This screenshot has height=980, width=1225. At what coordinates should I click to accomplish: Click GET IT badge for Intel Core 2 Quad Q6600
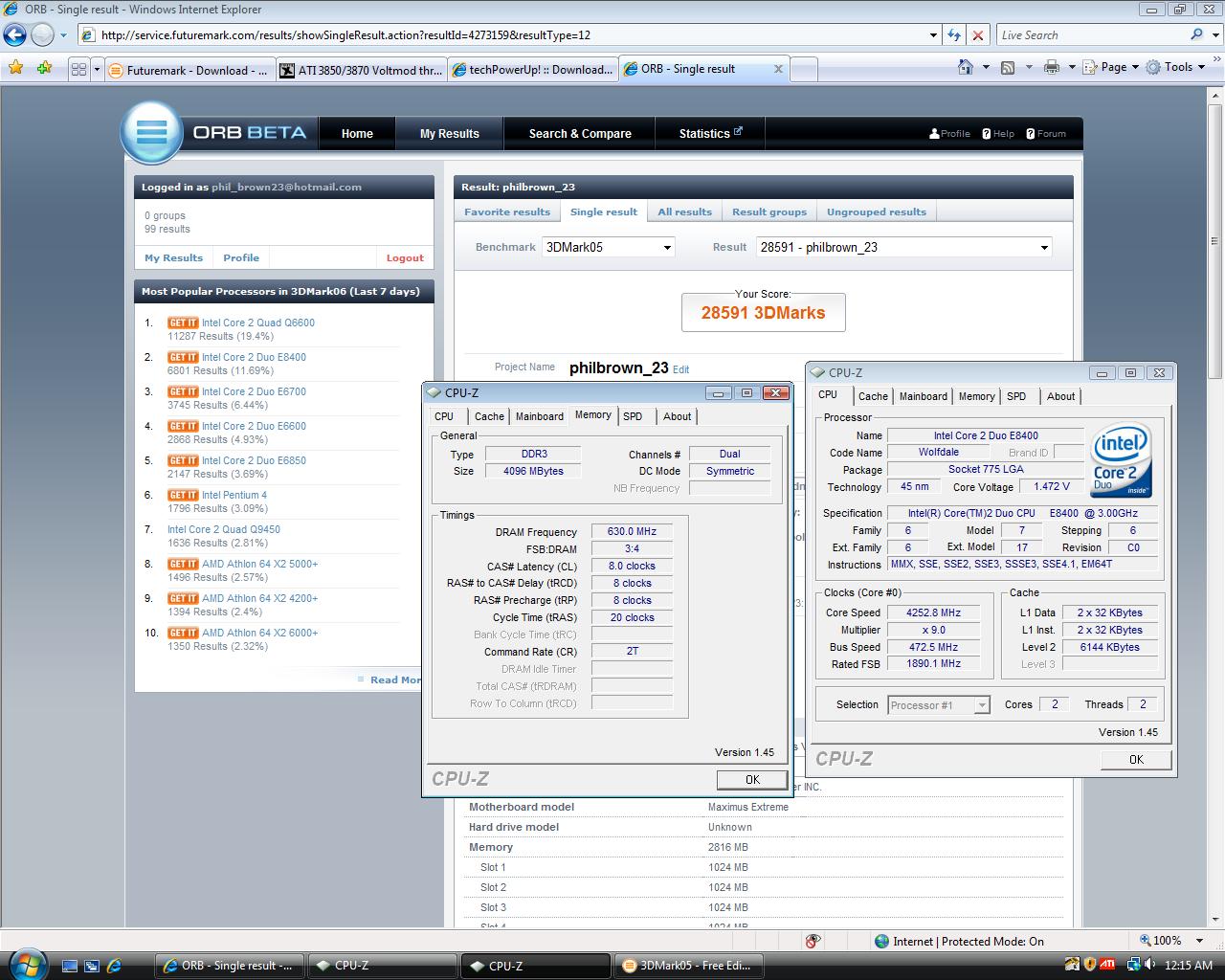(183, 323)
